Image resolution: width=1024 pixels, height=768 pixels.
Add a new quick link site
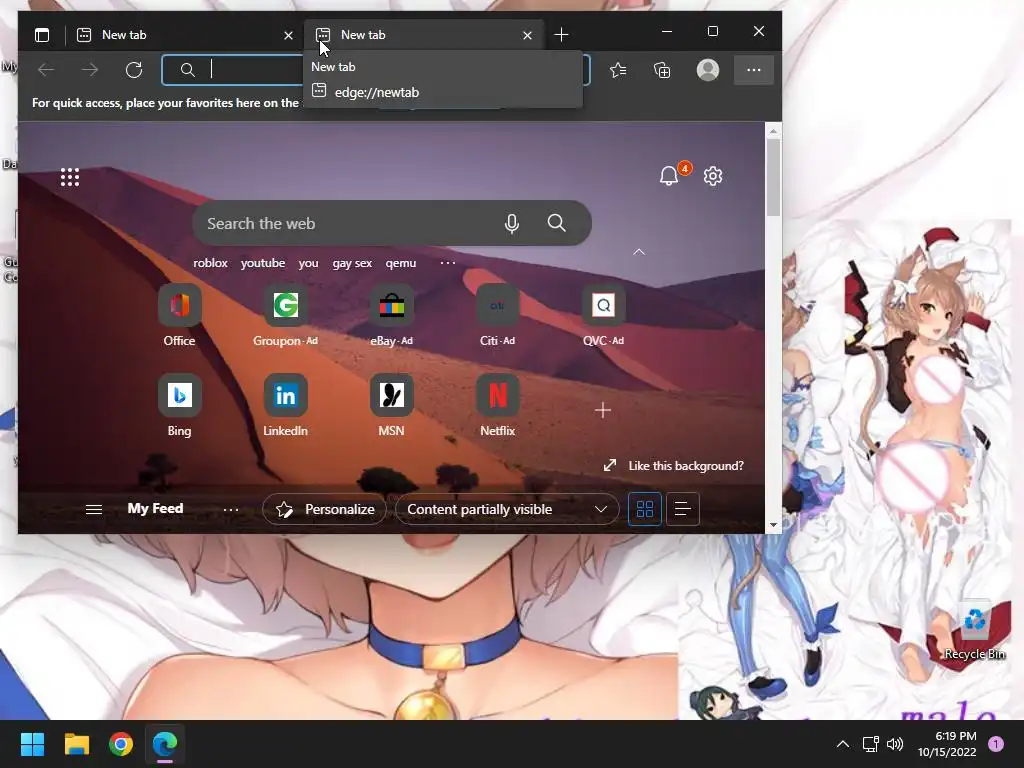[x=603, y=410]
